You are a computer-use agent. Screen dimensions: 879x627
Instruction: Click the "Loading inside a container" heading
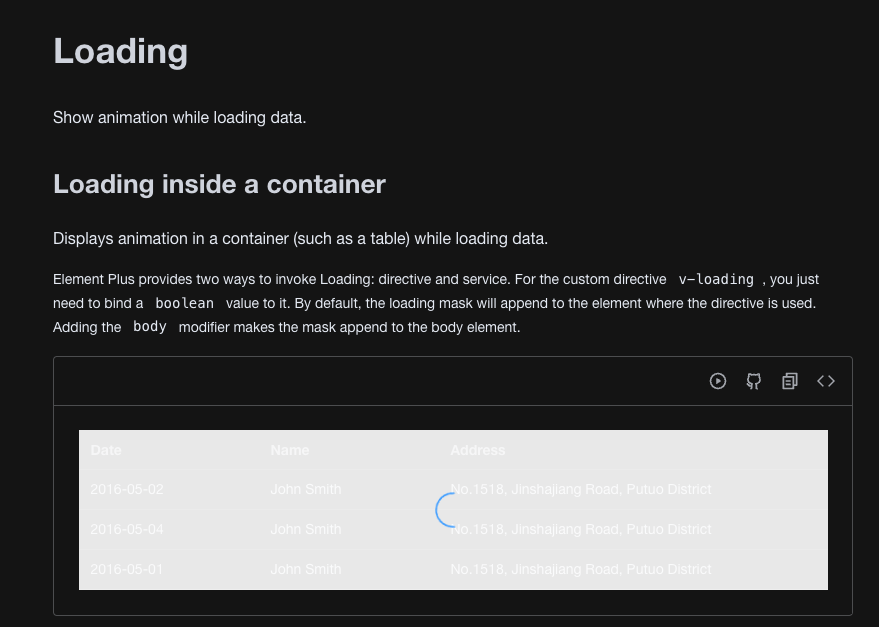point(219,185)
